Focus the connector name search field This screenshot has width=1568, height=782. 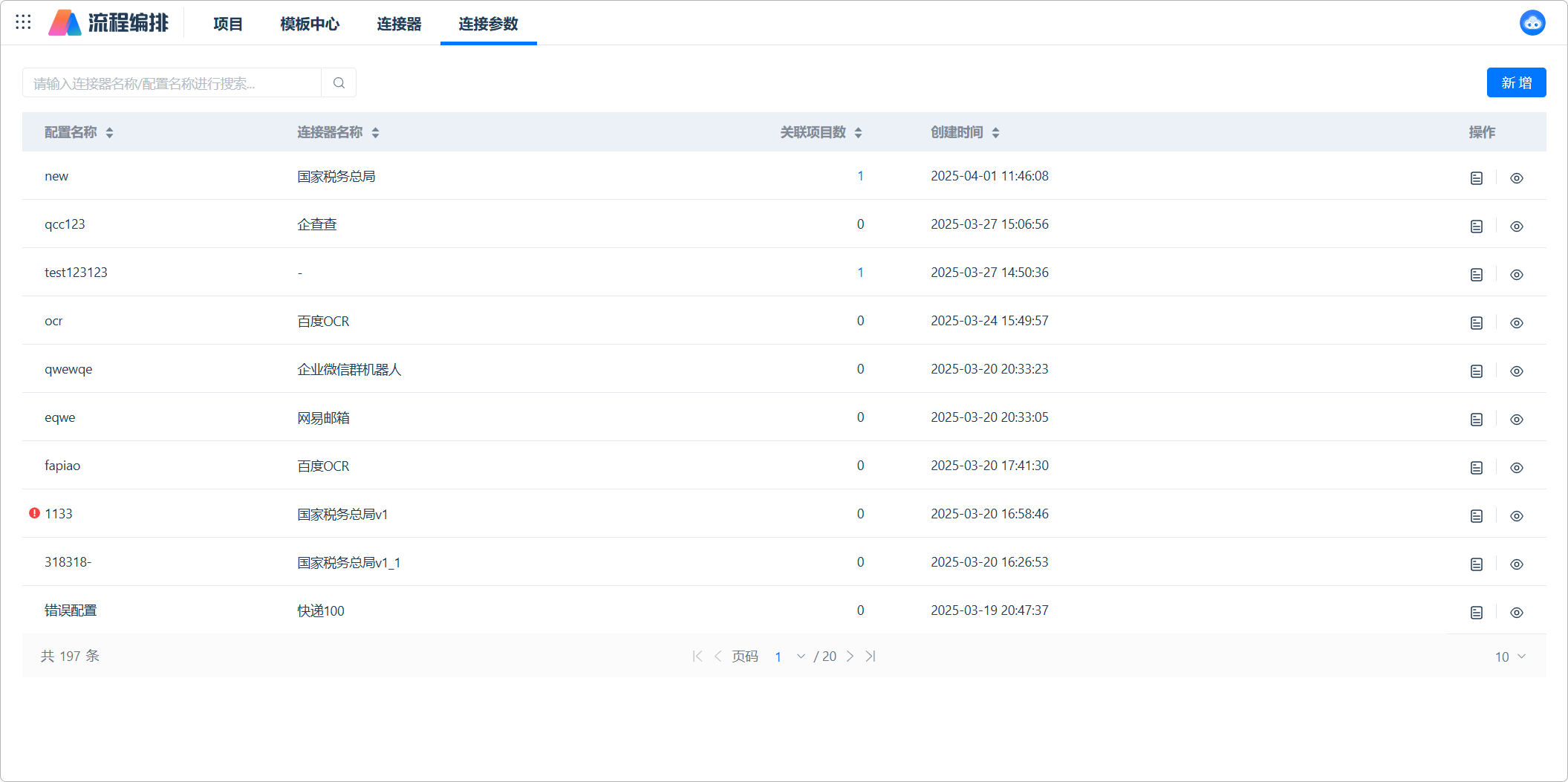point(172,83)
